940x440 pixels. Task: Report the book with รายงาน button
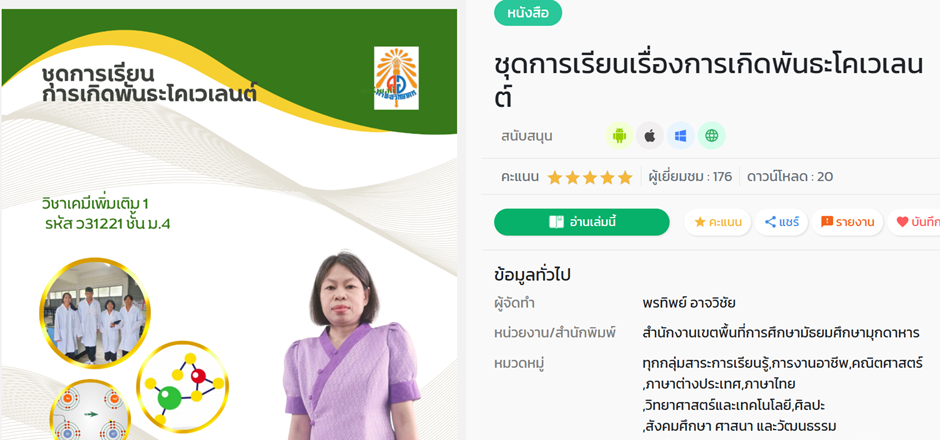coord(847,222)
